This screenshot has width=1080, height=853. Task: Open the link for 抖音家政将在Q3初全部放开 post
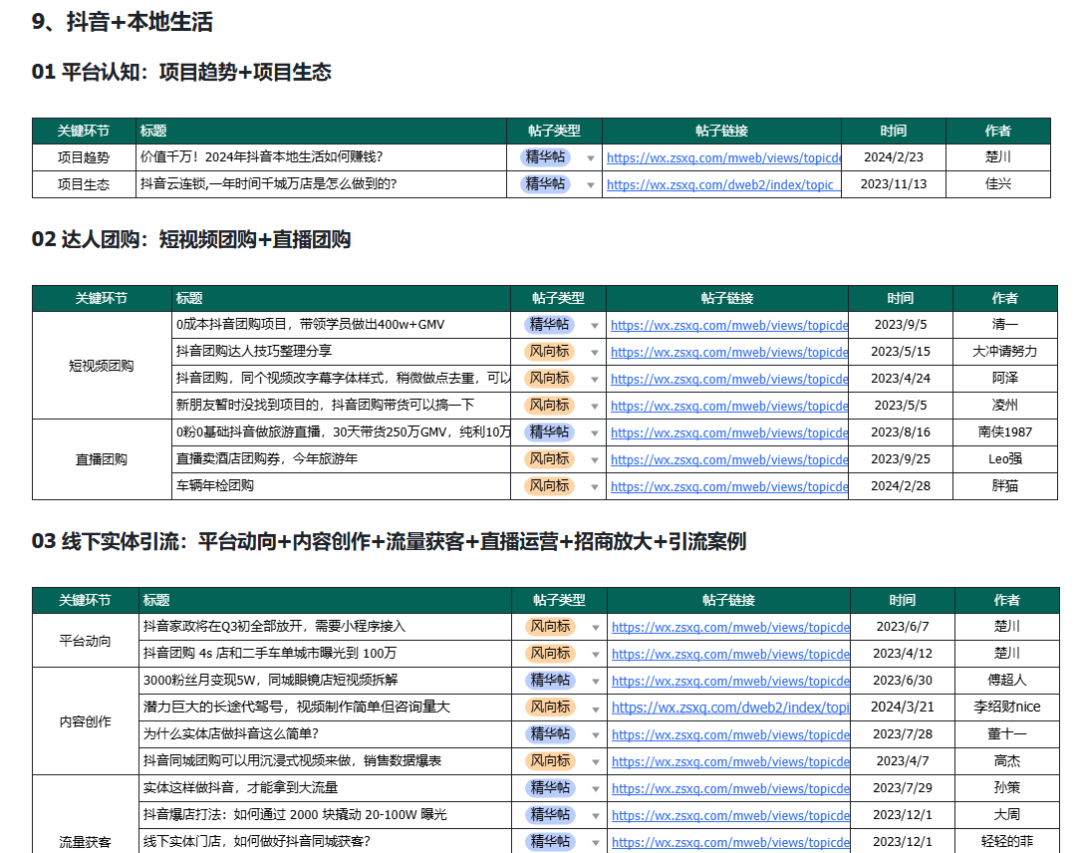tap(730, 627)
